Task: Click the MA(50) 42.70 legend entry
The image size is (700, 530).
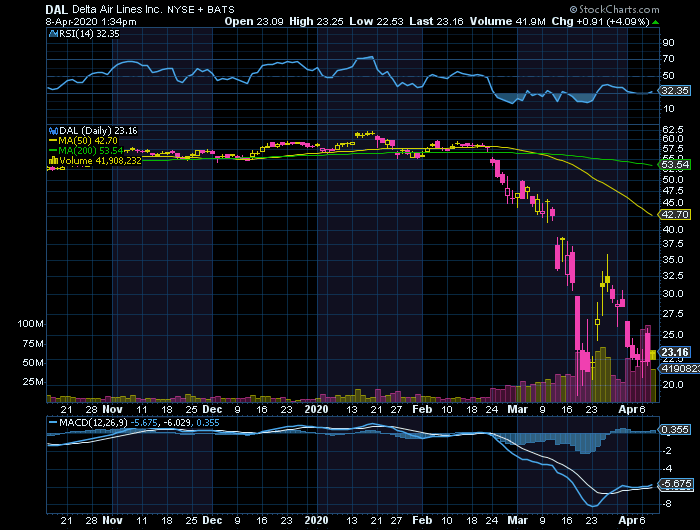Action: [83, 141]
